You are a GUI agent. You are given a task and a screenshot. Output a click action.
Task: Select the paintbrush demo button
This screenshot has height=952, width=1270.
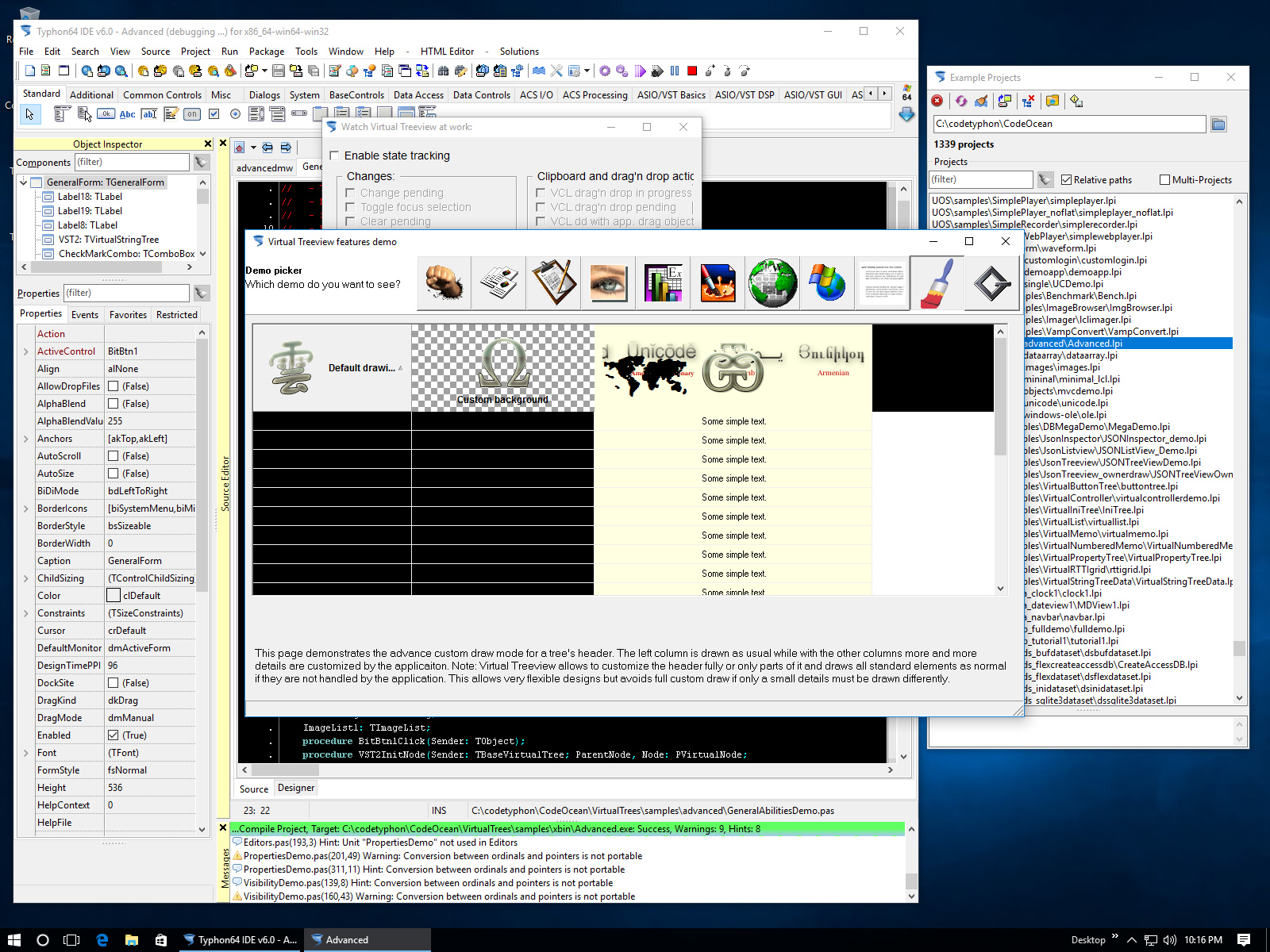(937, 282)
